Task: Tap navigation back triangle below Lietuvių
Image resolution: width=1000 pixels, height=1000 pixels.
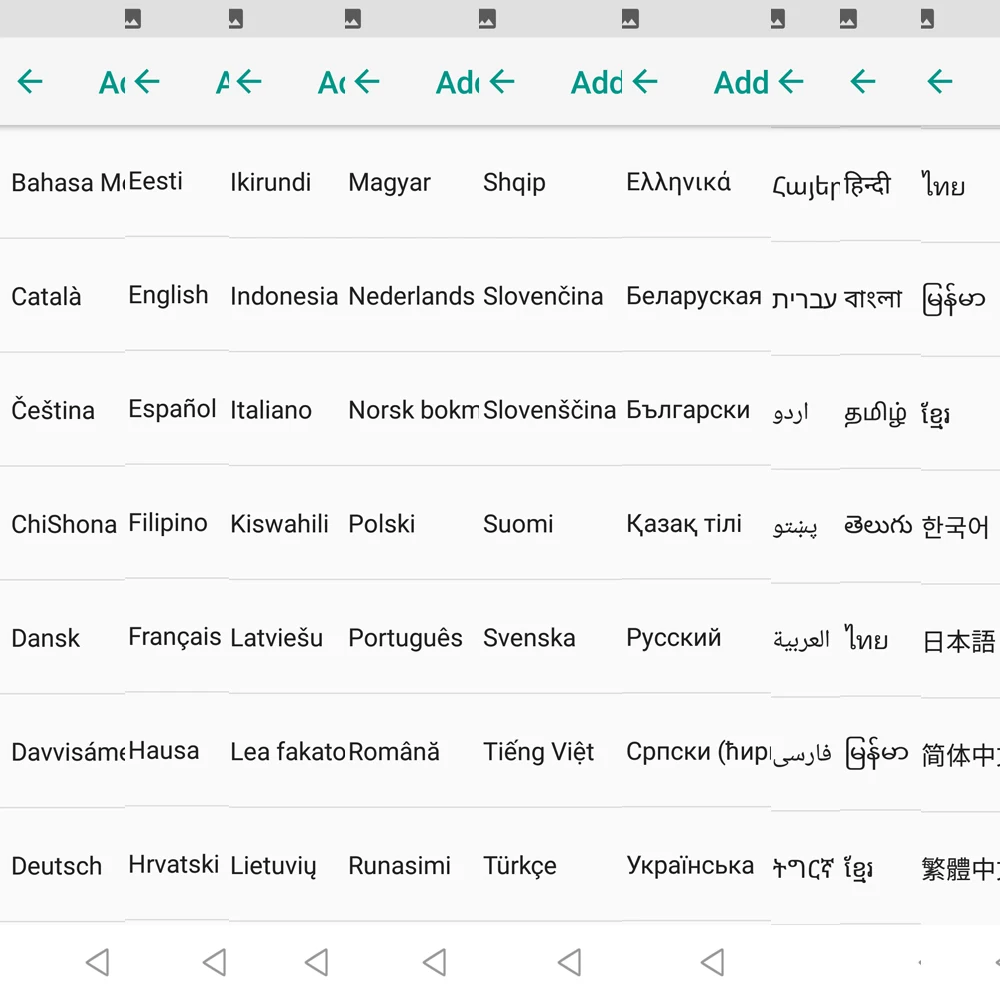Action: (317, 962)
